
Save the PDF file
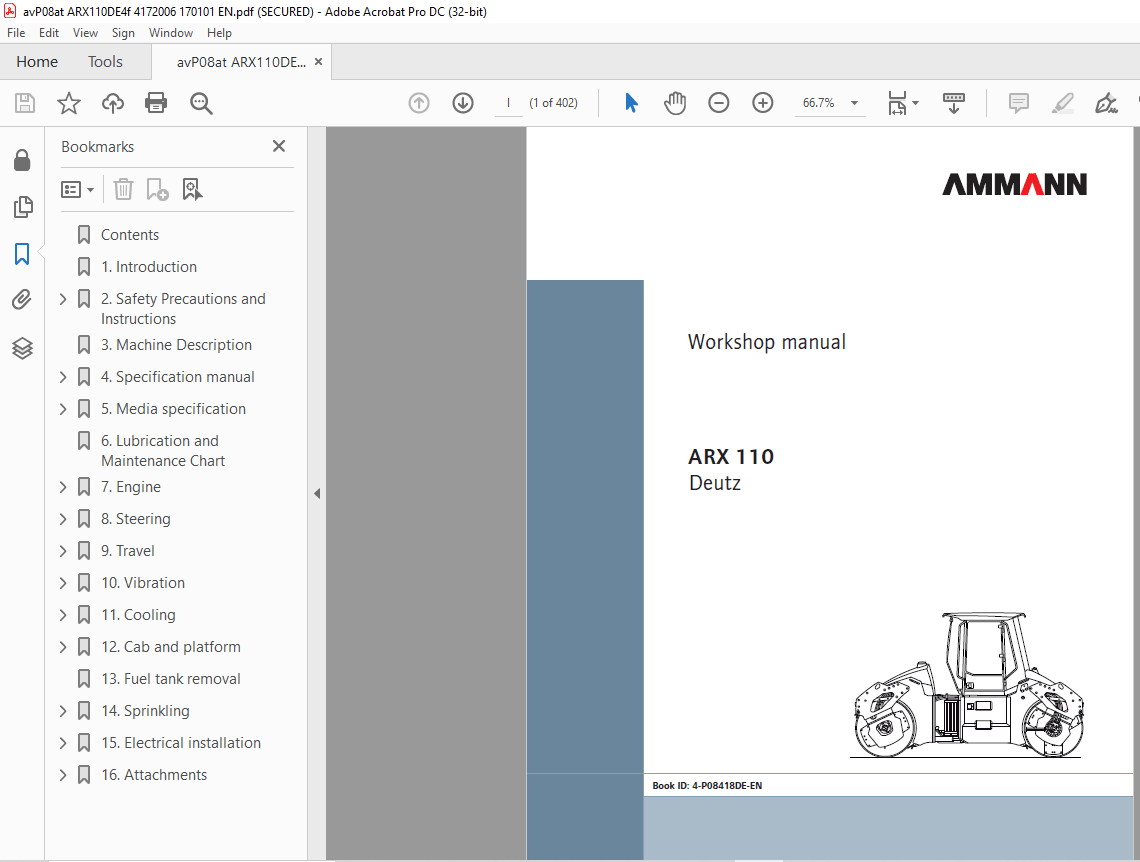[x=24, y=102]
